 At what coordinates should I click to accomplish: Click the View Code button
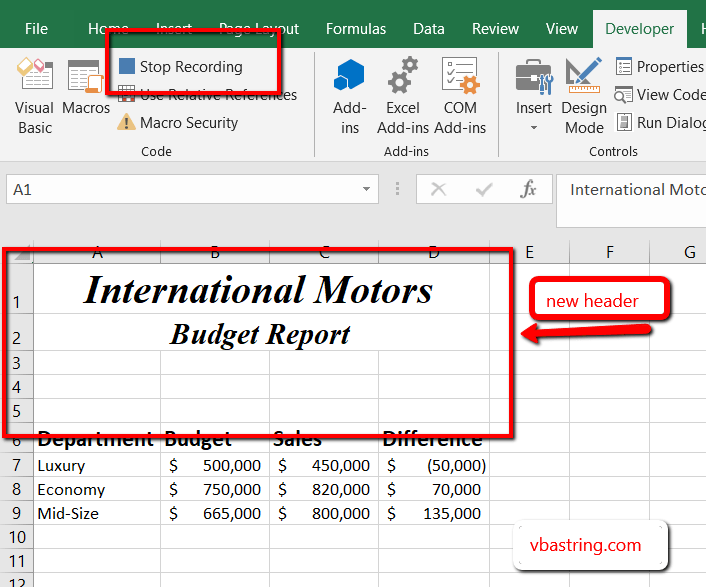(660, 95)
